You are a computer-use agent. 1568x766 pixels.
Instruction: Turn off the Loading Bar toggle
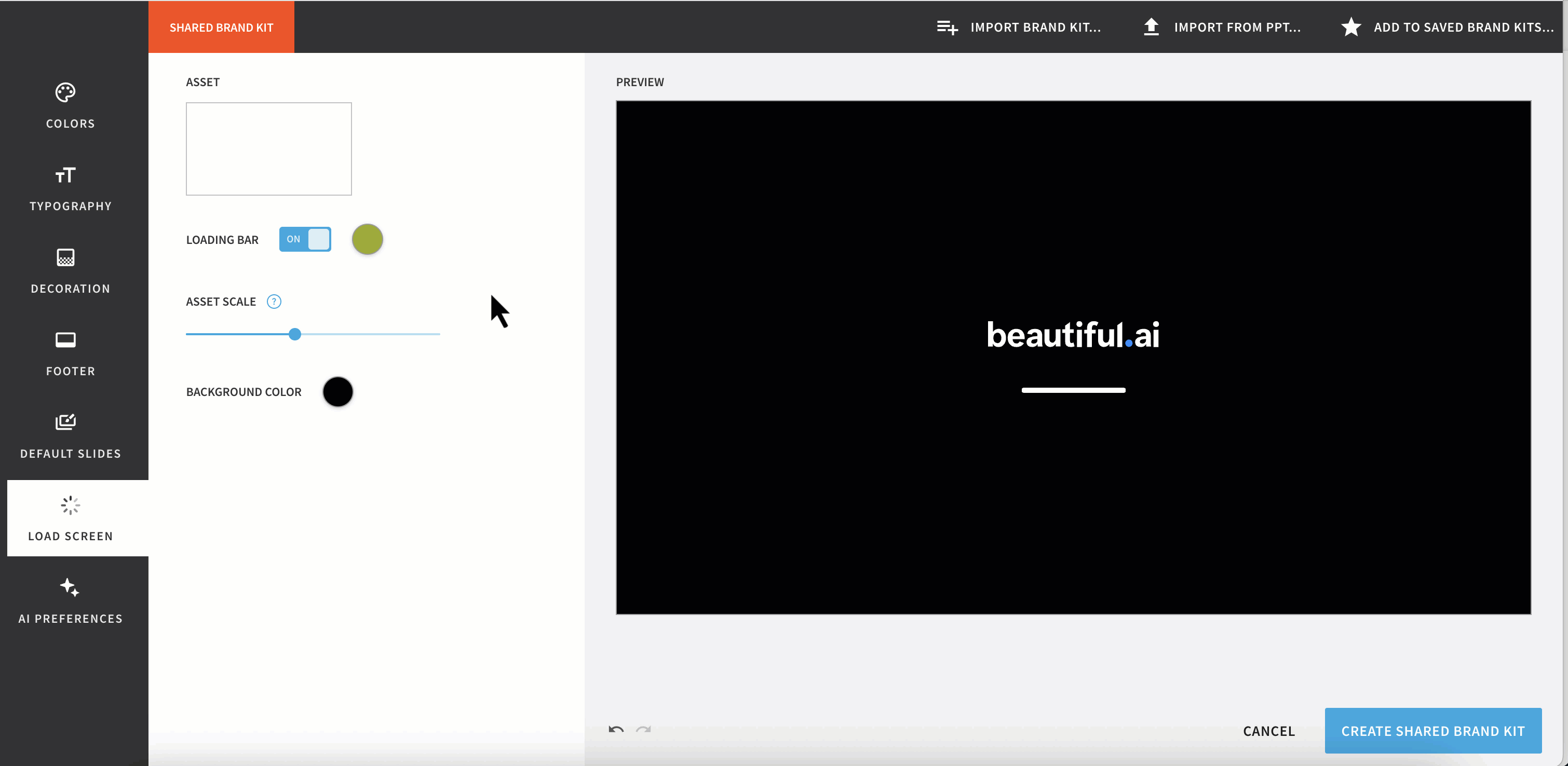[x=305, y=239]
